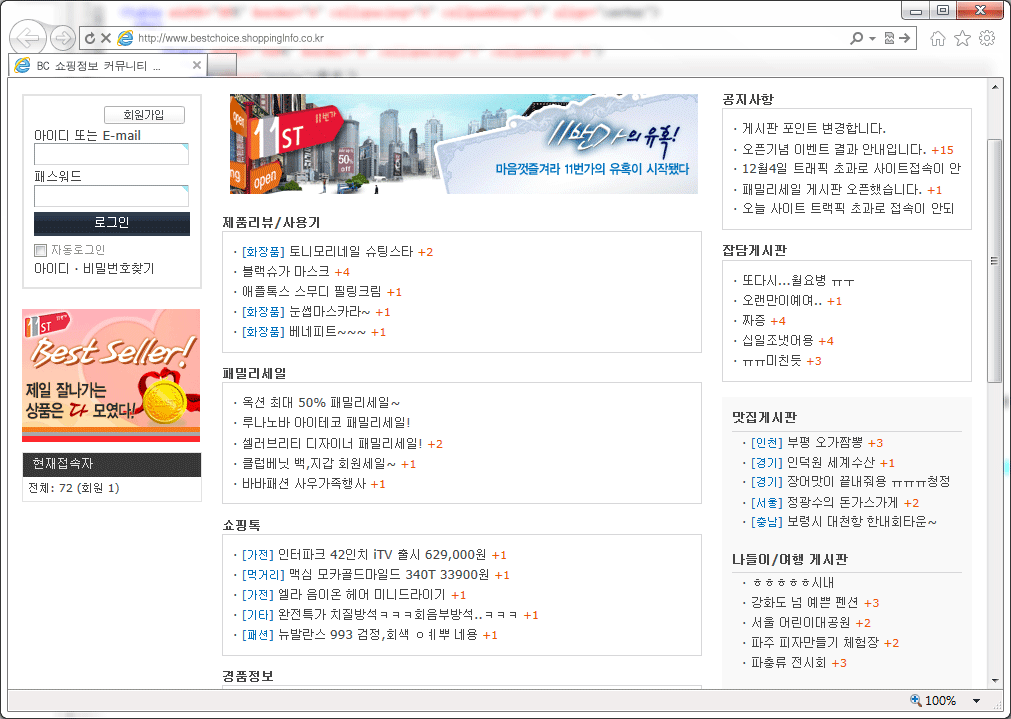The height and width of the screenshot is (719, 1011).
Task: Open the 눈썹마스카라~ post
Action: pyautogui.click(x=329, y=311)
